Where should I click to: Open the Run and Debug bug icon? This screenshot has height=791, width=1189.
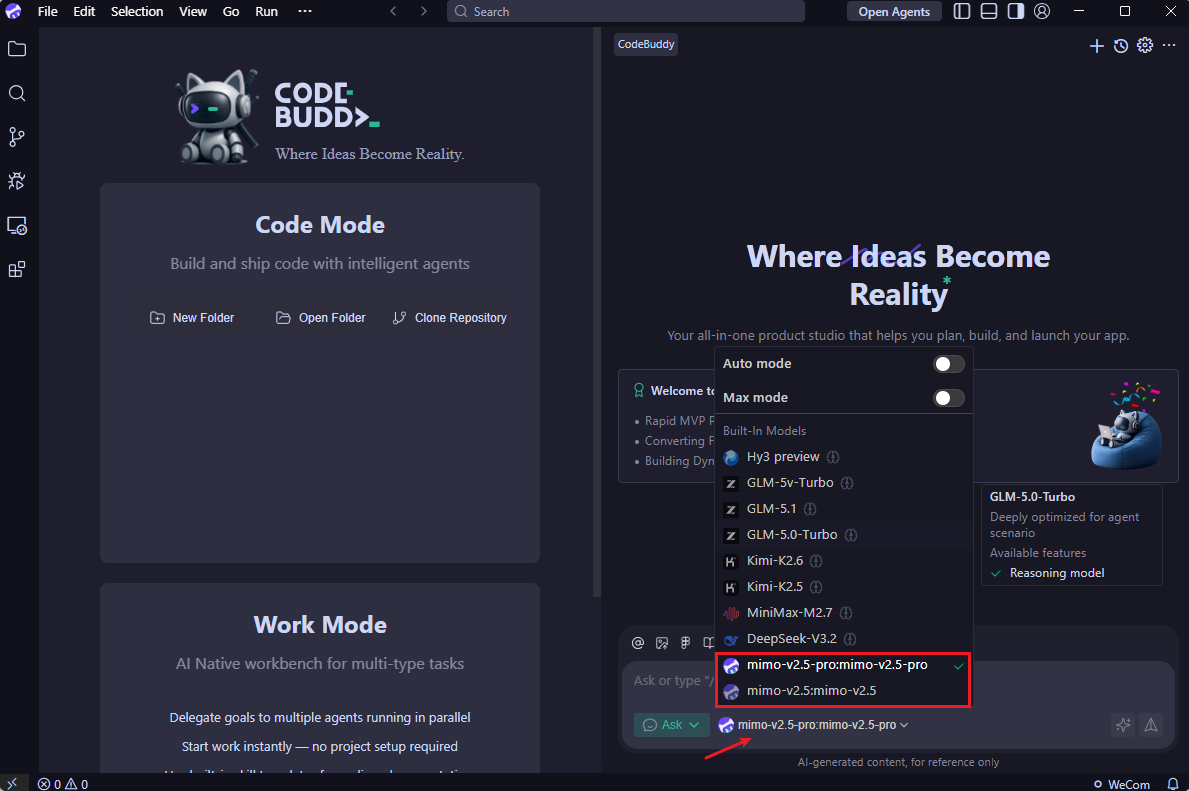(17, 181)
